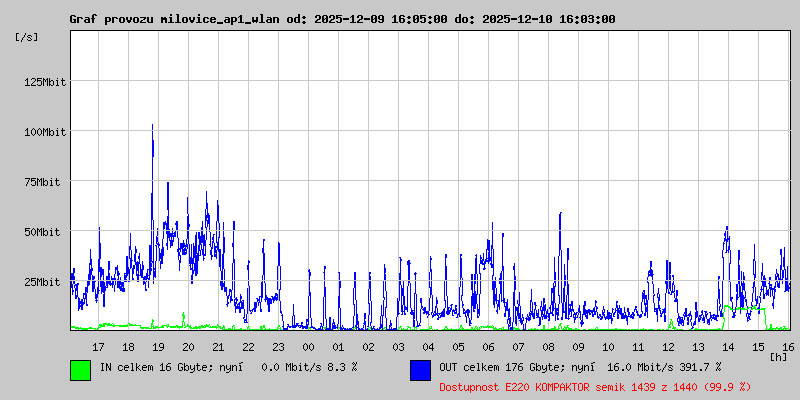Click the blue OUT legend color swatch
The width and height of the screenshot is (800, 400).
point(420,369)
